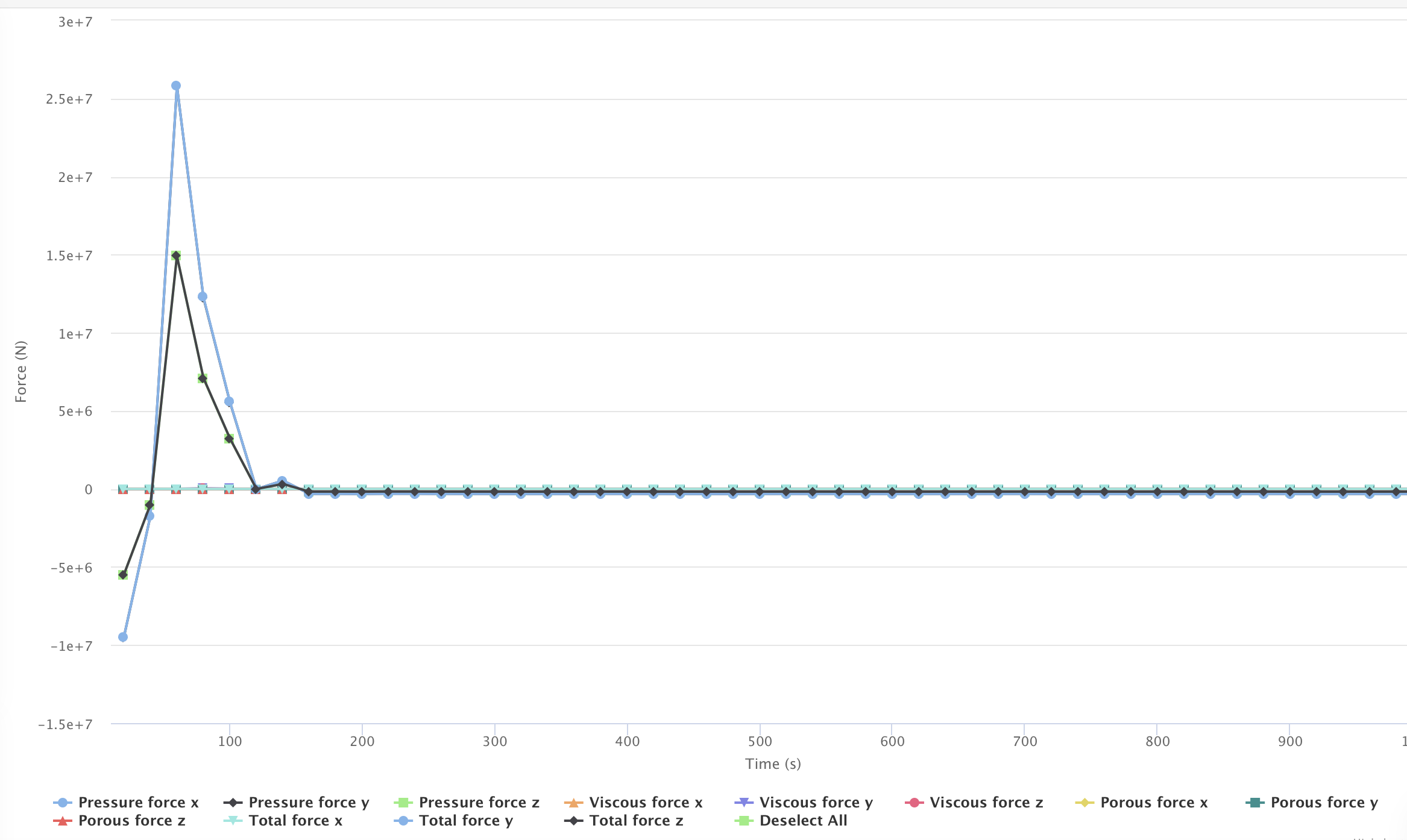This screenshot has width=1407, height=840.
Task: Click Porous force x diamond icon
Action: (x=1084, y=802)
